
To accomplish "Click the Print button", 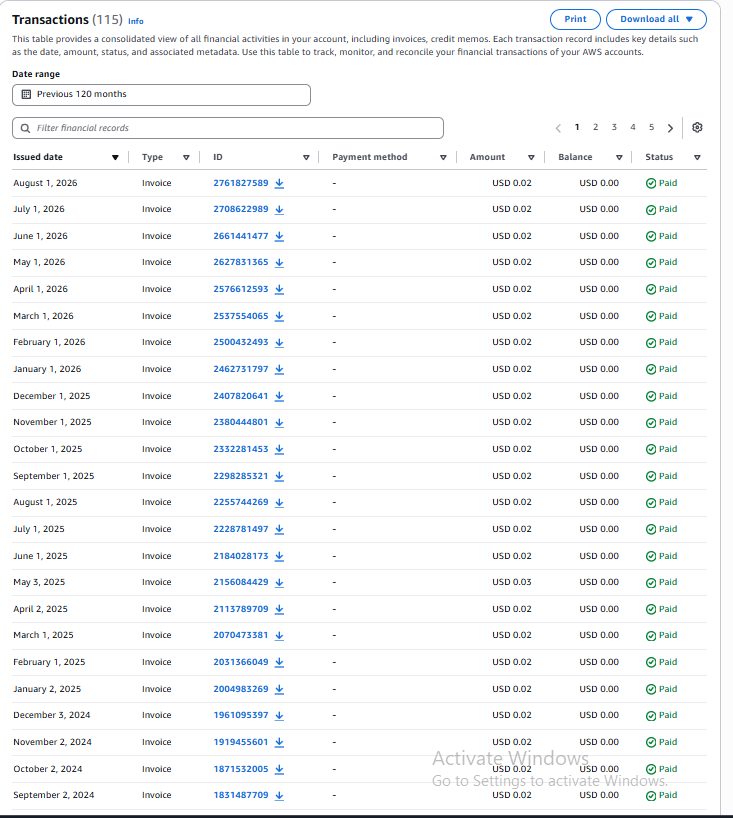I will (x=575, y=19).
